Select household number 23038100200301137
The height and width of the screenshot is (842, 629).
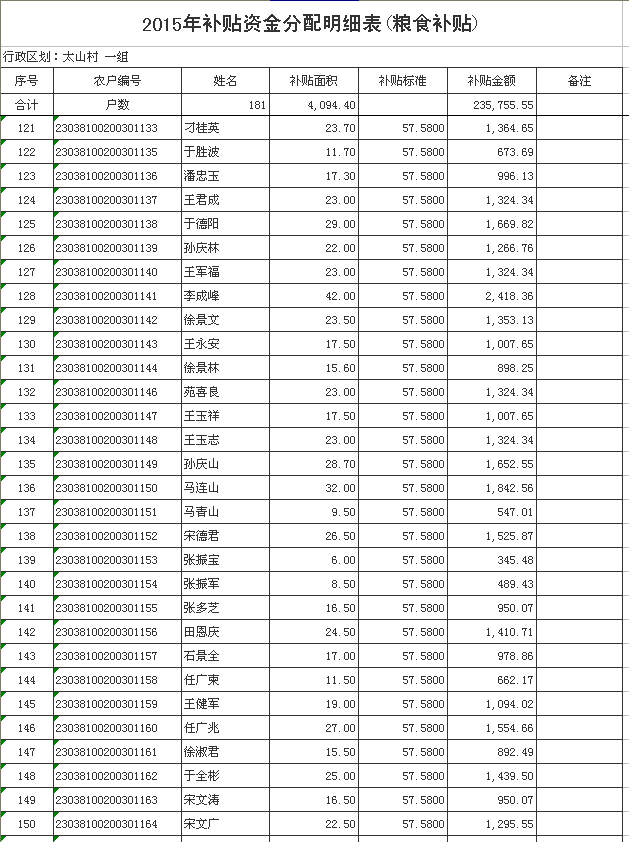(118, 200)
